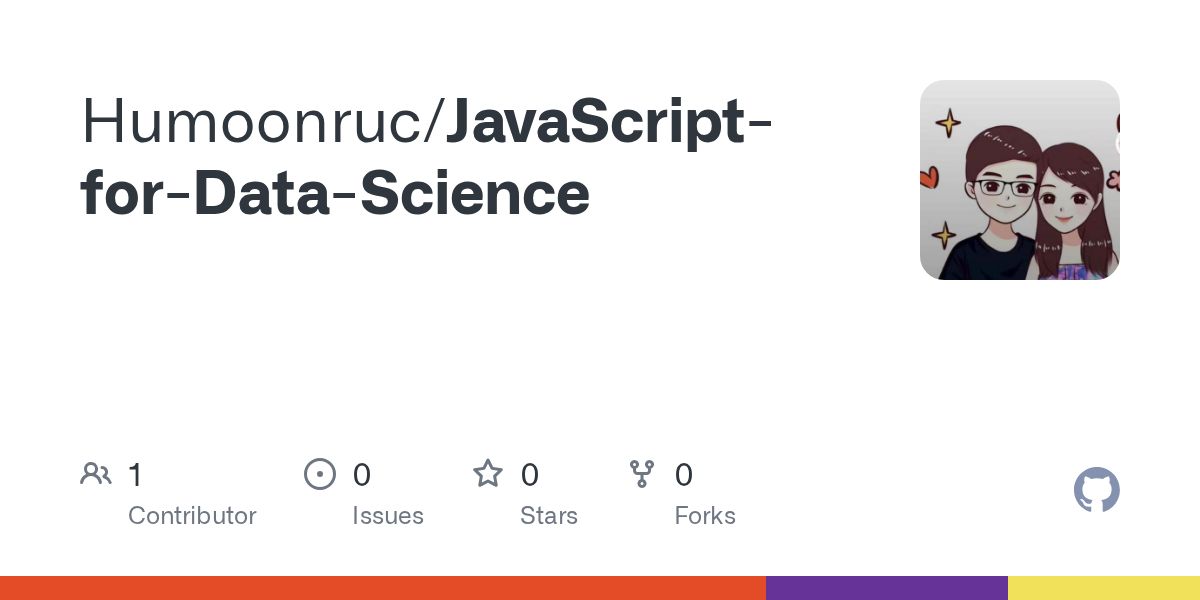Image resolution: width=1200 pixels, height=600 pixels.
Task: Click the orange language bar segment
Action: tap(383, 588)
